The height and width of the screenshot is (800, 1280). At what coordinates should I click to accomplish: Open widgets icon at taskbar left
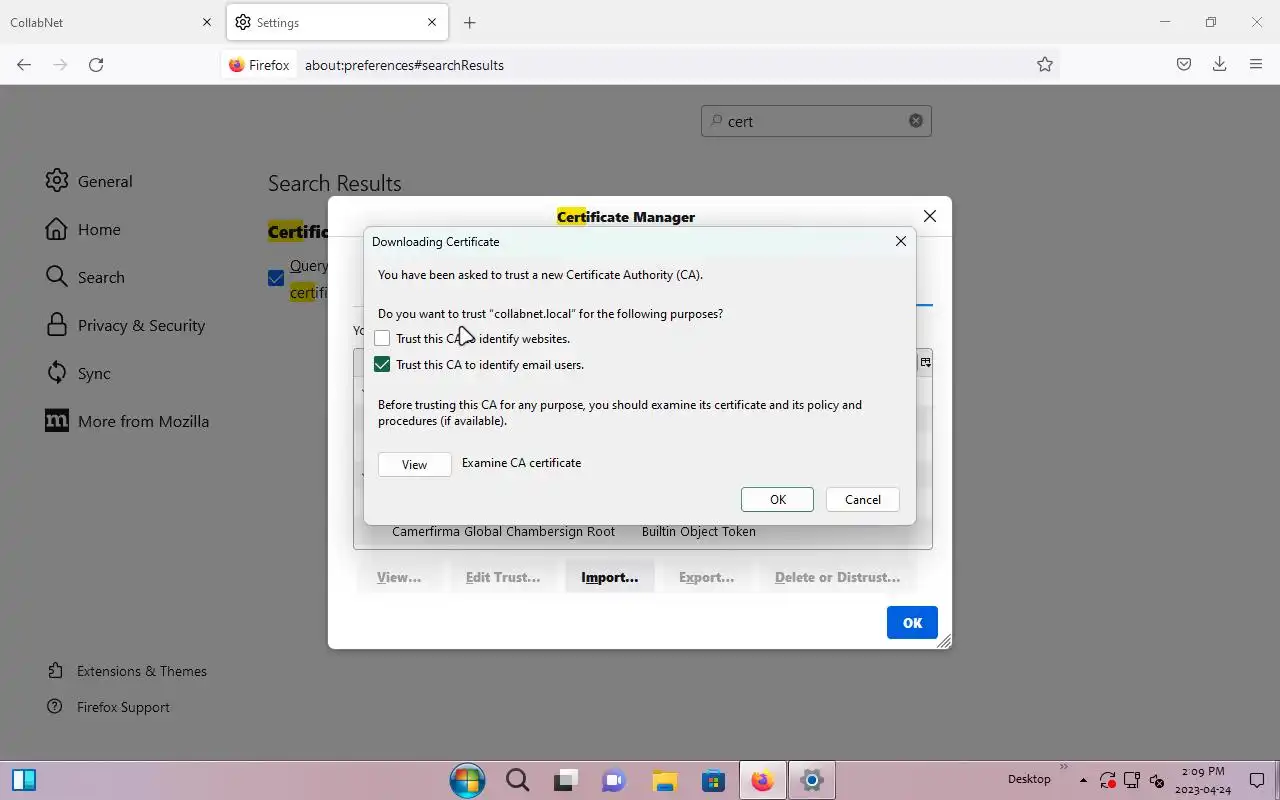24,780
